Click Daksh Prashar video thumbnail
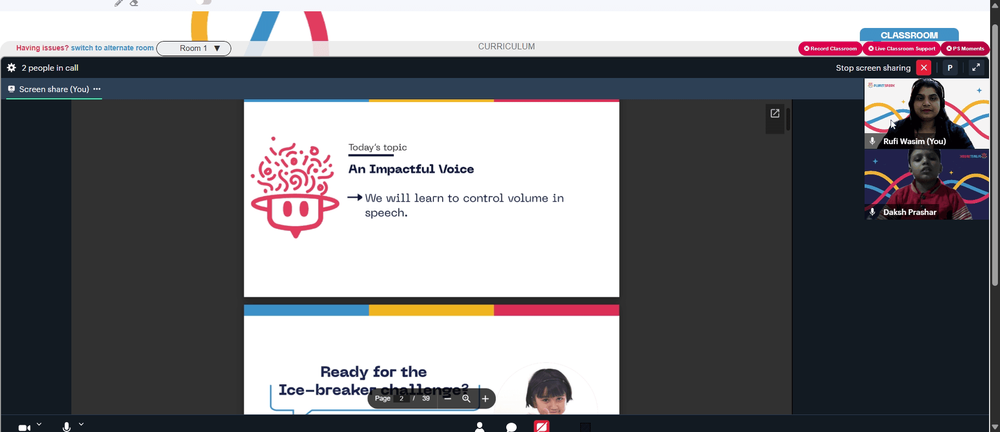The height and width of the screenshot is (432, 1000). coord(926,185)
